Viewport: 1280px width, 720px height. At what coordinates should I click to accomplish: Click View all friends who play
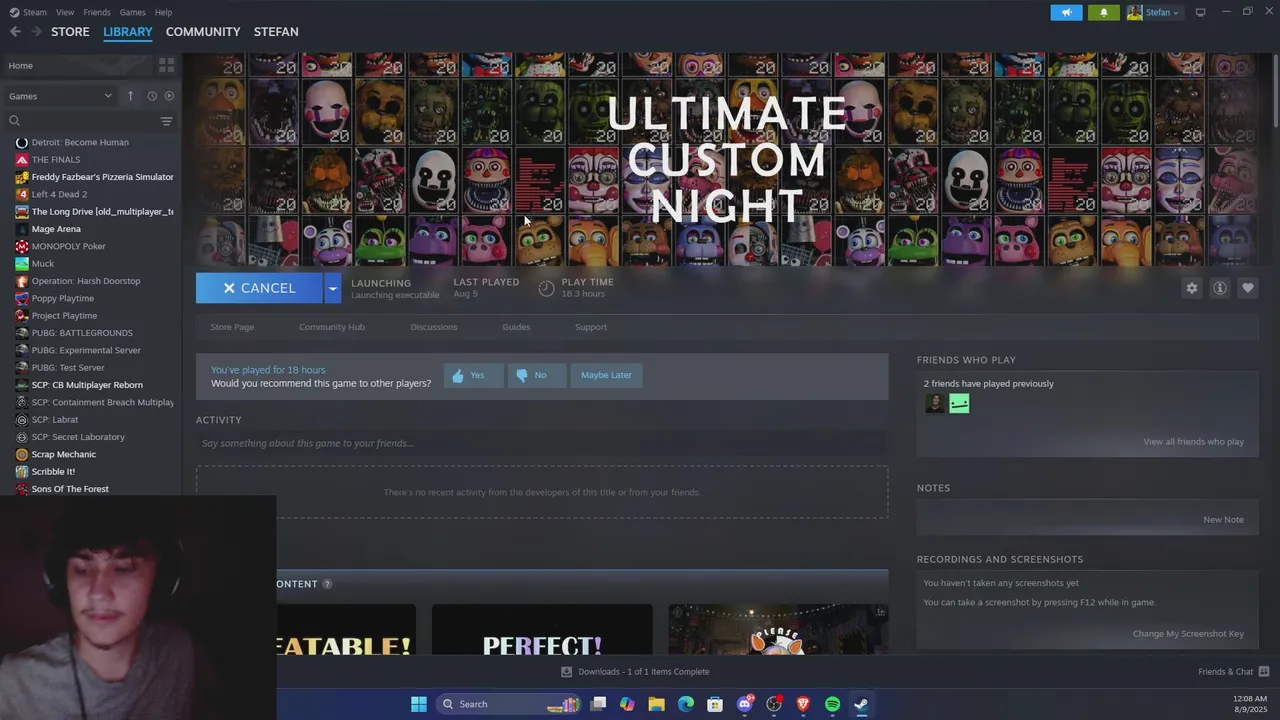coord(1194,442)
